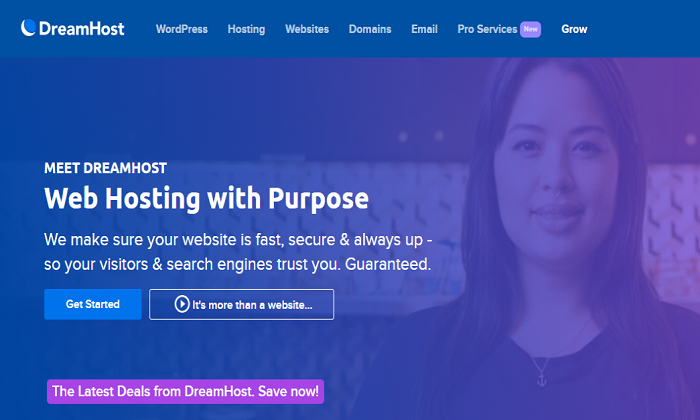Open the Hosting navigation menu
Screen dimensions: 700x420
pos(246,29)
